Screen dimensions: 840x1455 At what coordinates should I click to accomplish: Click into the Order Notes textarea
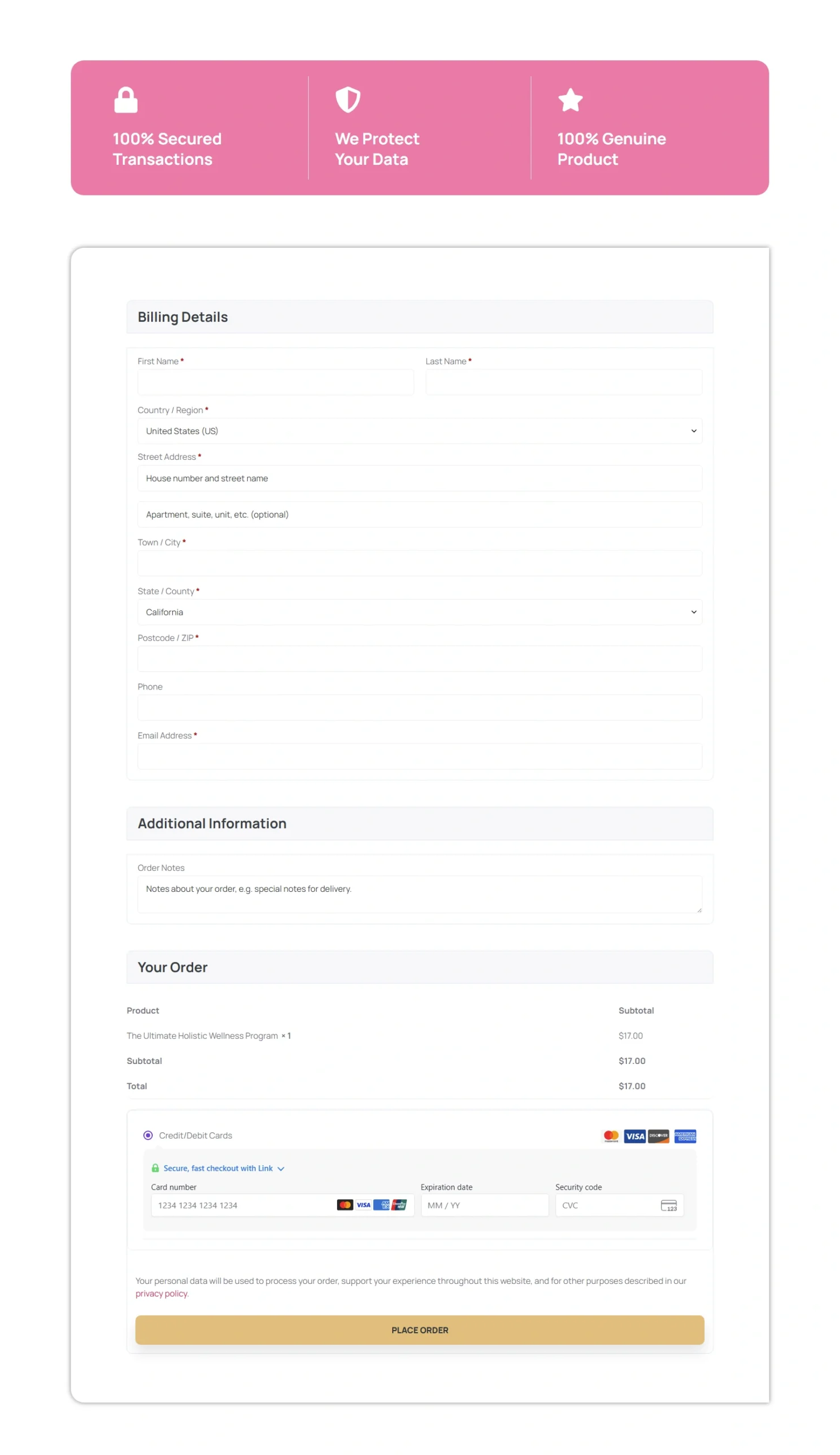click(x=419, y=893)
